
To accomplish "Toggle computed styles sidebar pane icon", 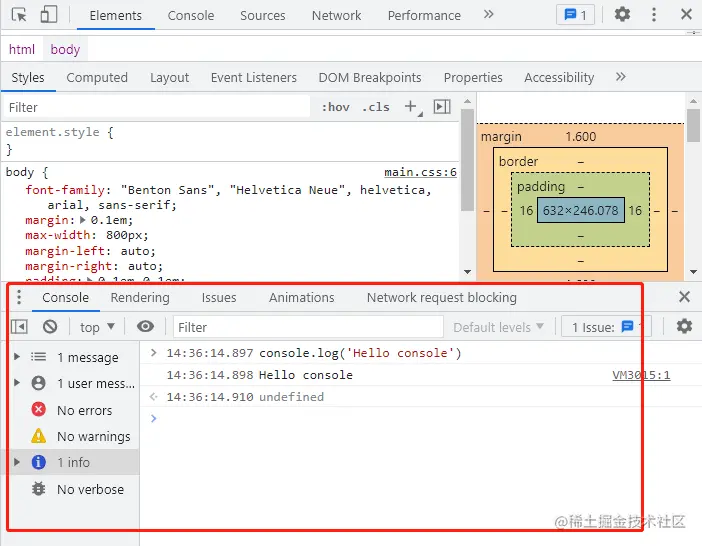I will 441,107.
